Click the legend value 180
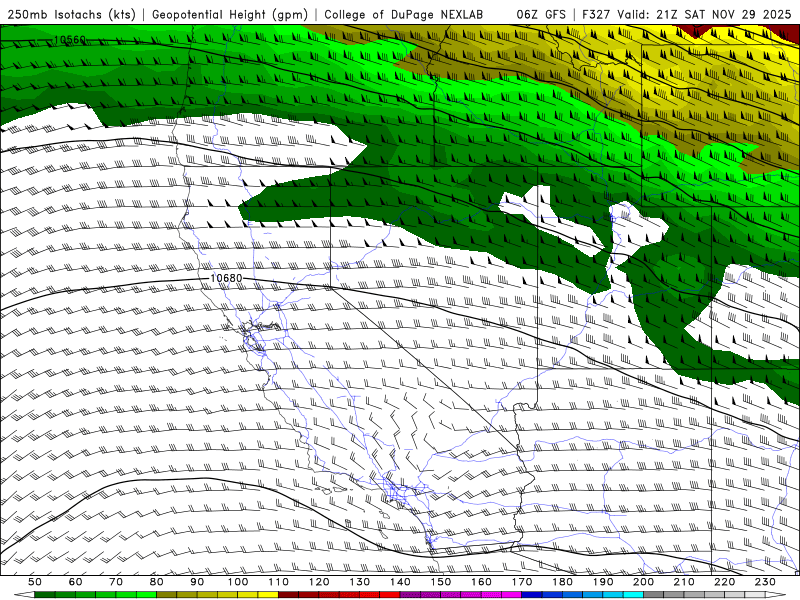800x600 pixels. coord(562,582)
